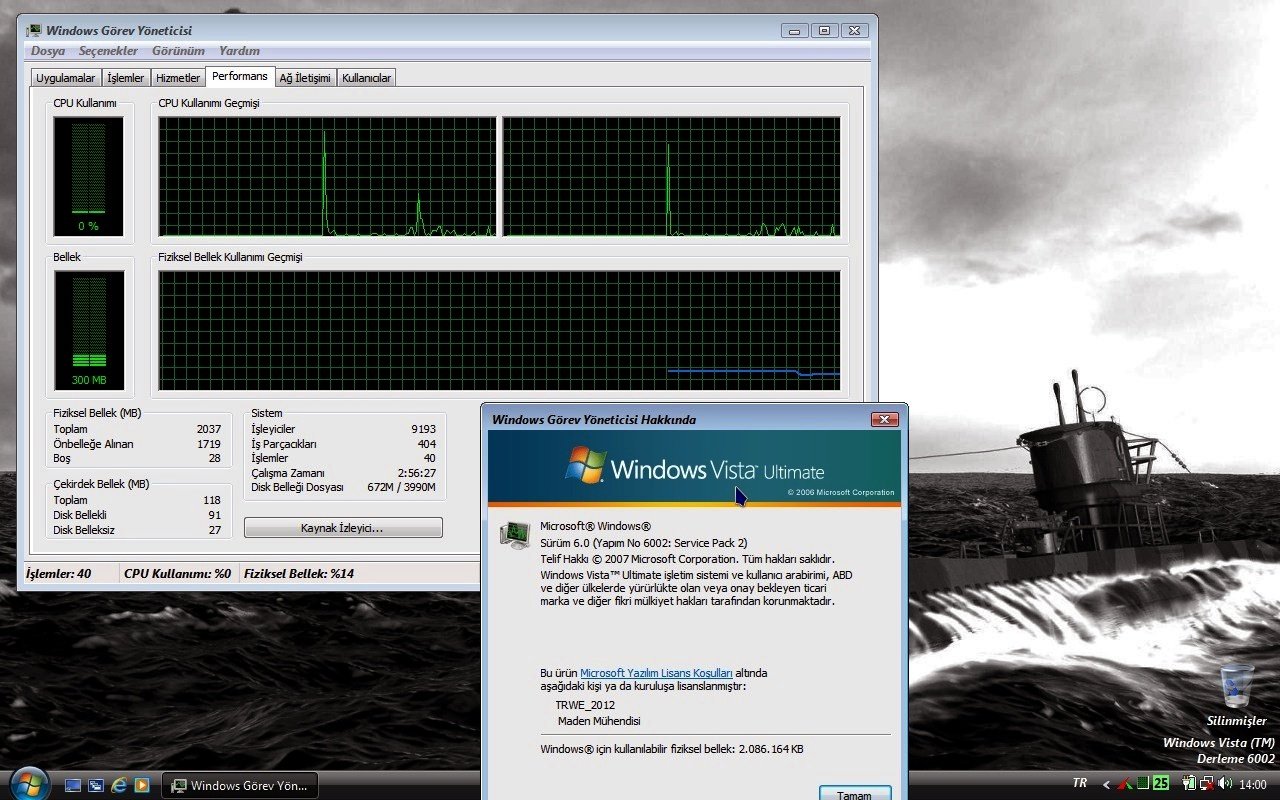Click the 'TRWE_2012' licensee name
This screenshot has height=800, width=1280.
point(585,705)
